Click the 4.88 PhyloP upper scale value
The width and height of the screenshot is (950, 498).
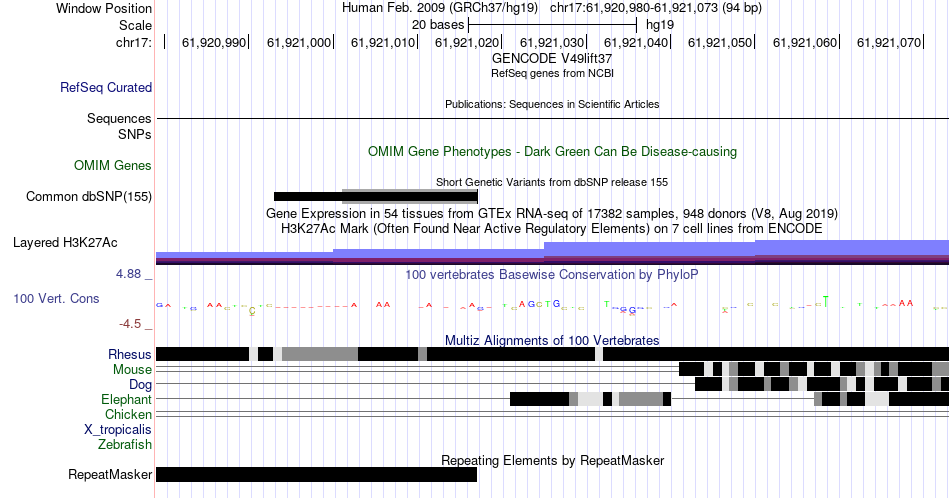[x=128, y=274]
